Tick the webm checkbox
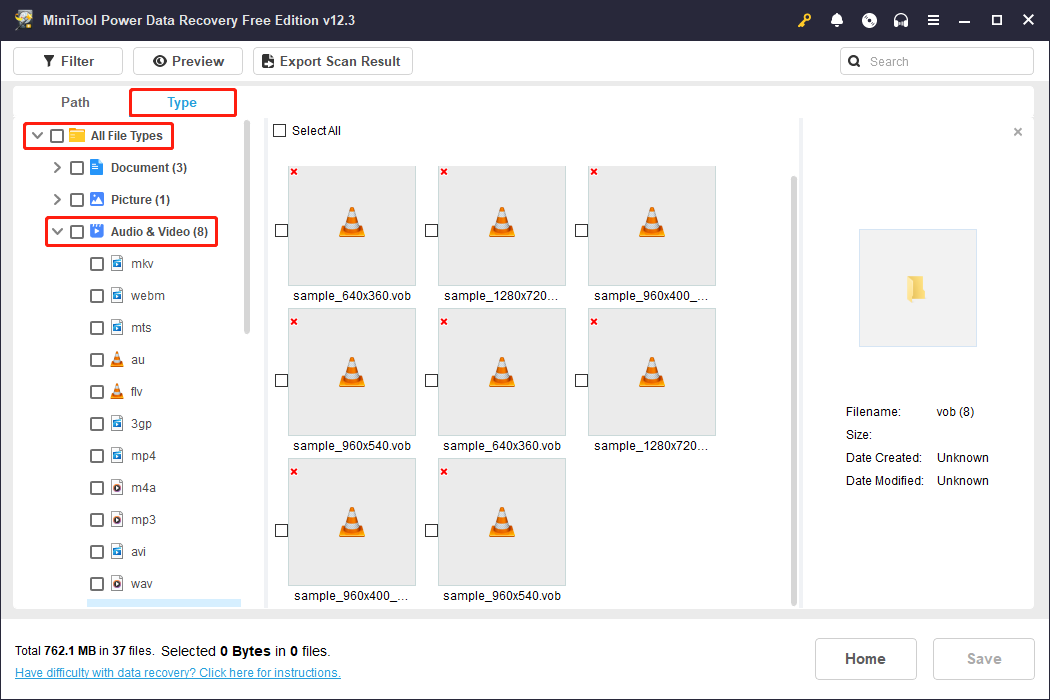This screenshot has width=1050, height=700. point(97,296)
